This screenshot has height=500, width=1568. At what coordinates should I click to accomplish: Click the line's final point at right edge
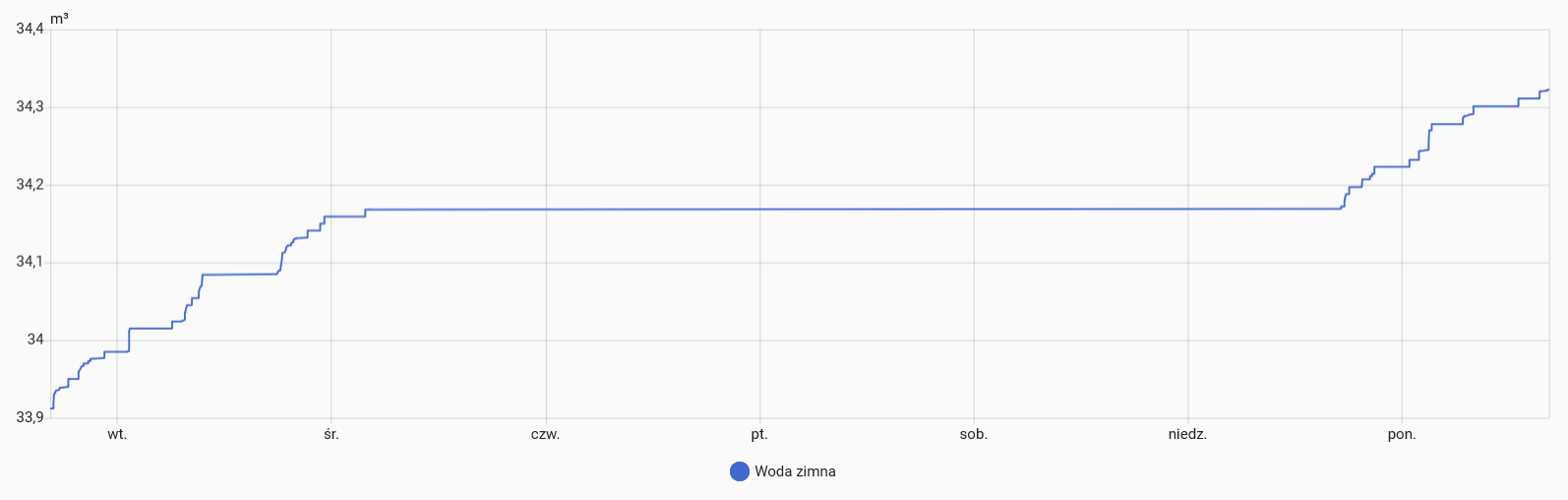click(x=1548, y=90)
